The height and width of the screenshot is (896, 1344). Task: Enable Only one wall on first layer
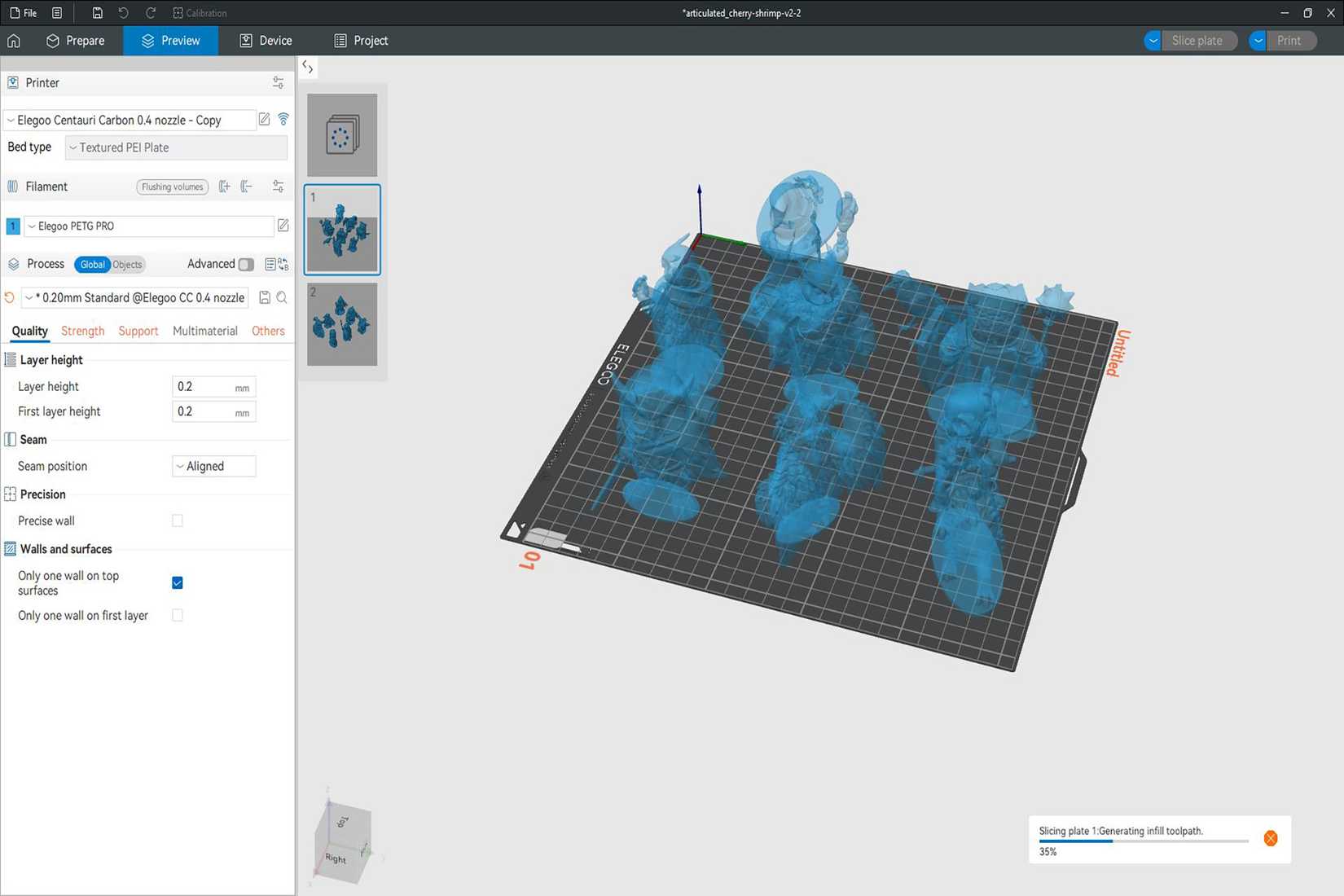point(177,615)
